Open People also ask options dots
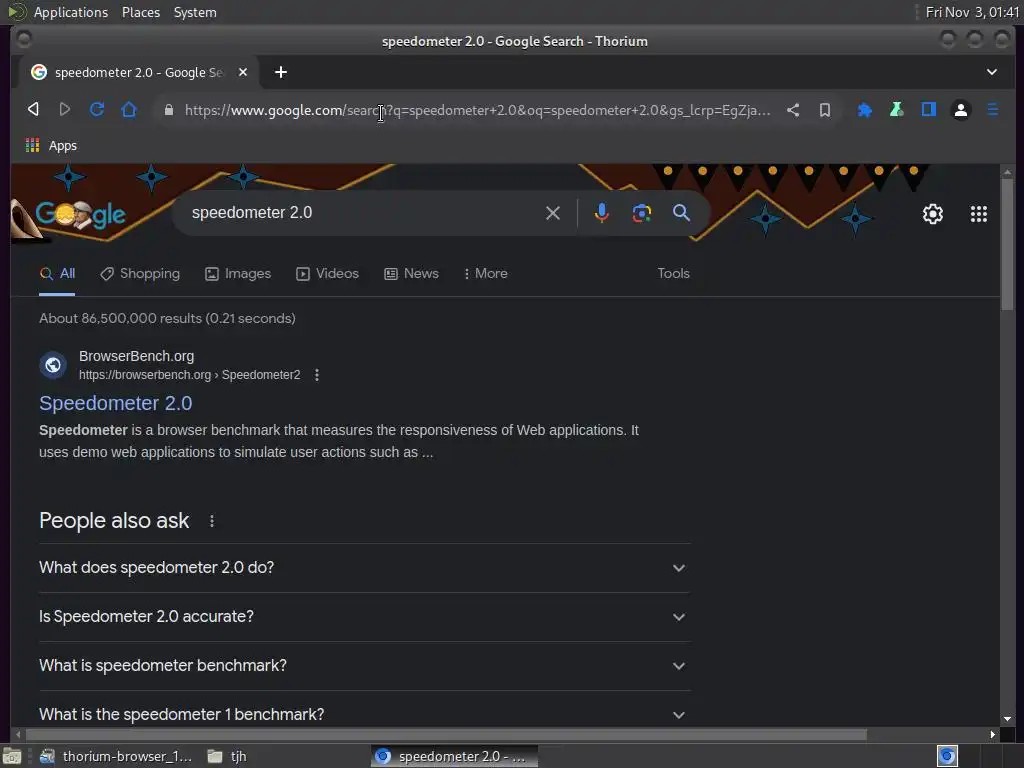This screenshot has width=1024, height=768. click(x=212, y=520)
